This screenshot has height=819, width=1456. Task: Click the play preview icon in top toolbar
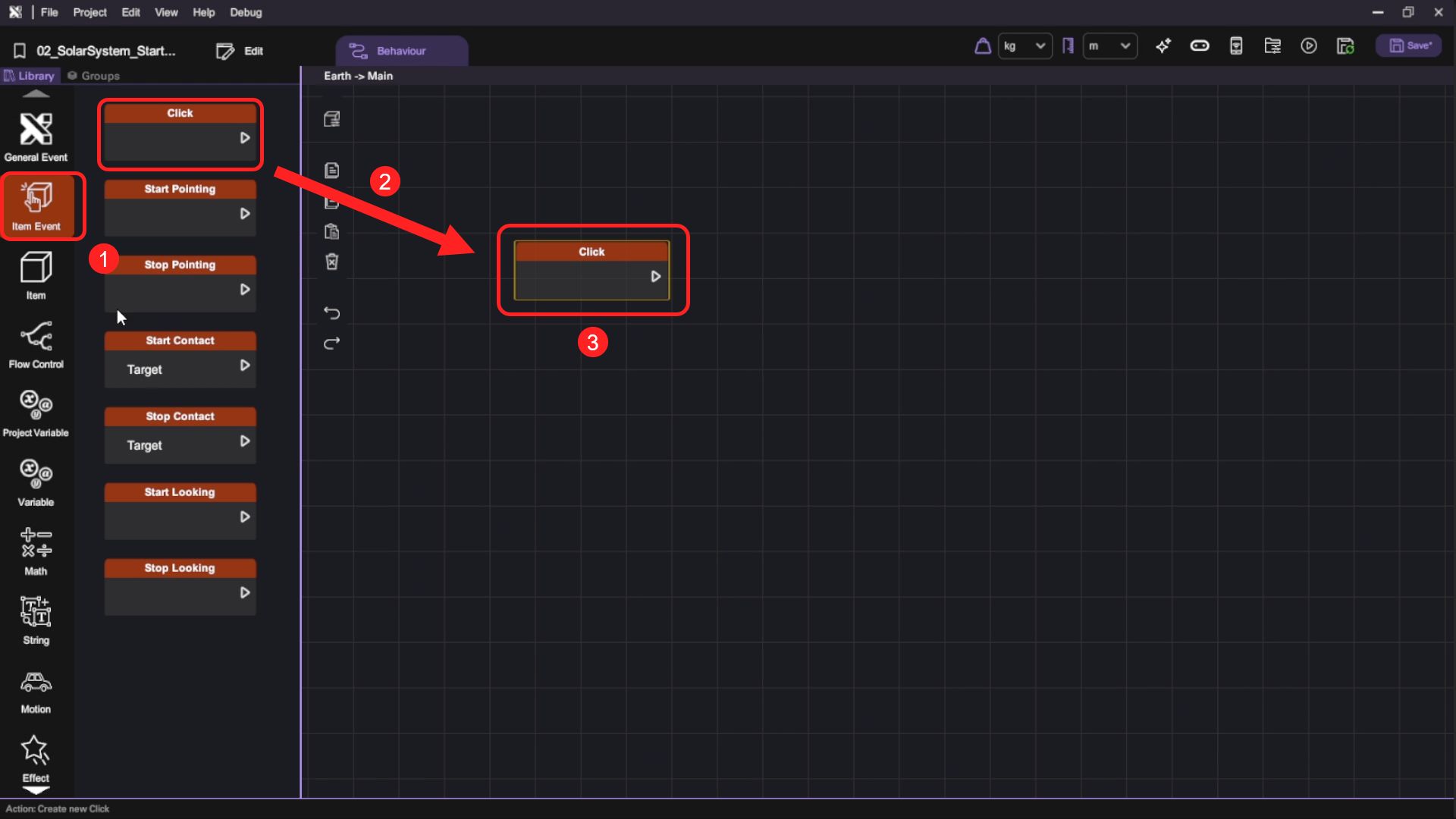click(1309, 46)
